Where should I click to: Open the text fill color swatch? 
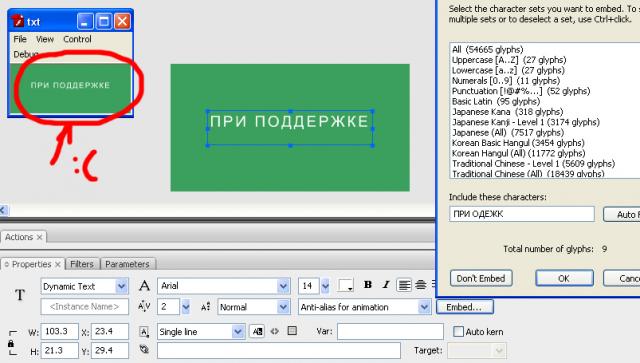pos(346,285)
